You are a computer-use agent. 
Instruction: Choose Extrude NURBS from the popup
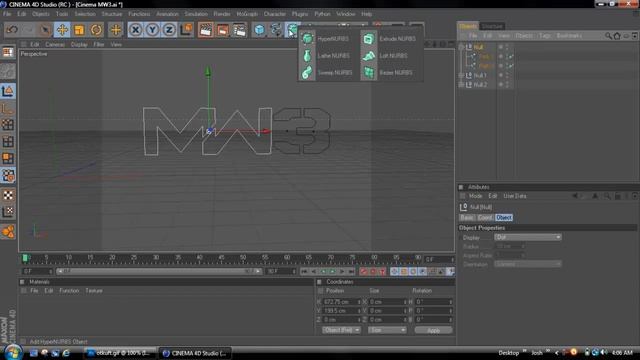point(389,38)
